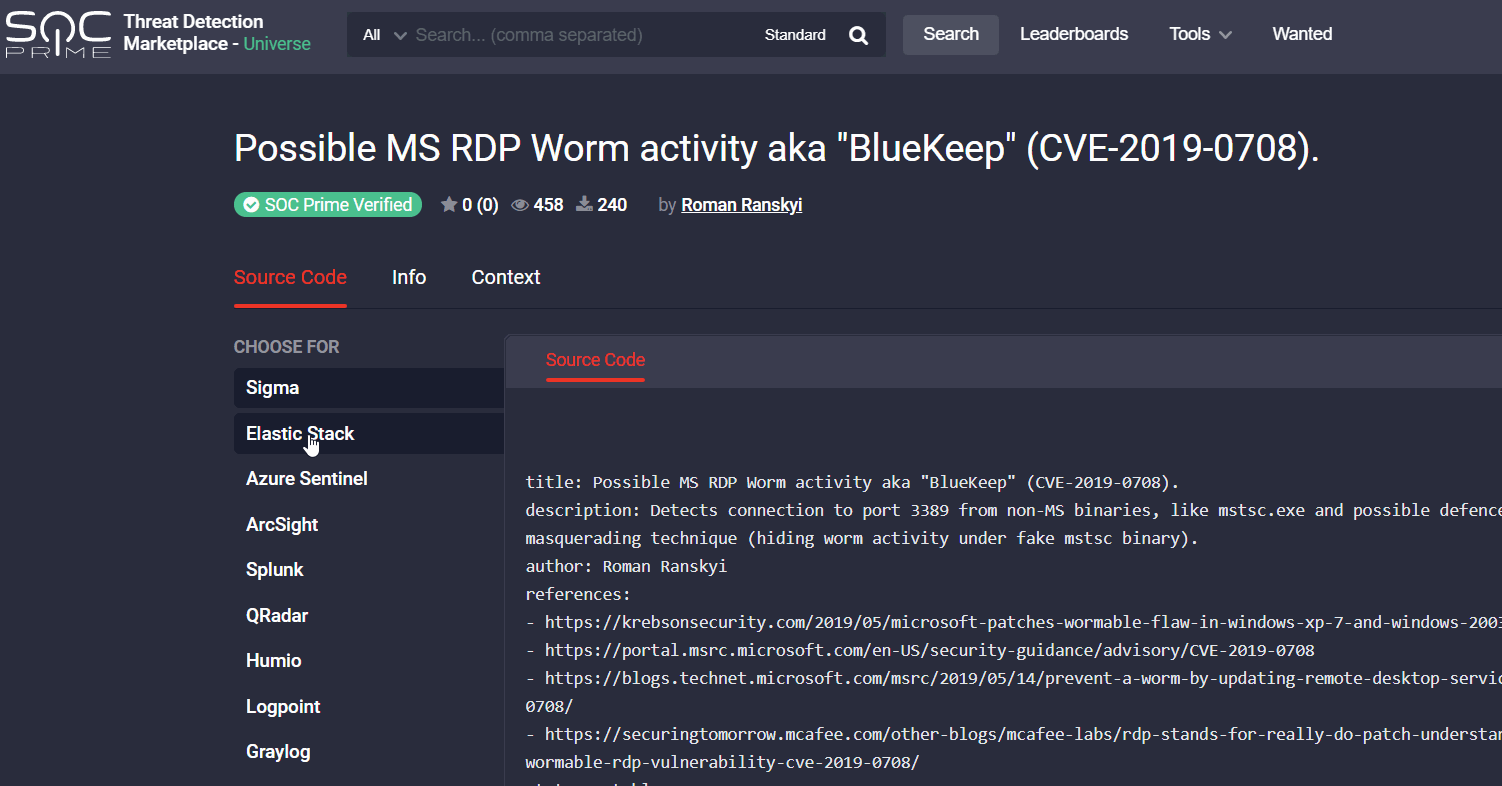Click the CHOOSE FOR label
This screenshot has width=1502, height=786.
click(x=286, y=347)
